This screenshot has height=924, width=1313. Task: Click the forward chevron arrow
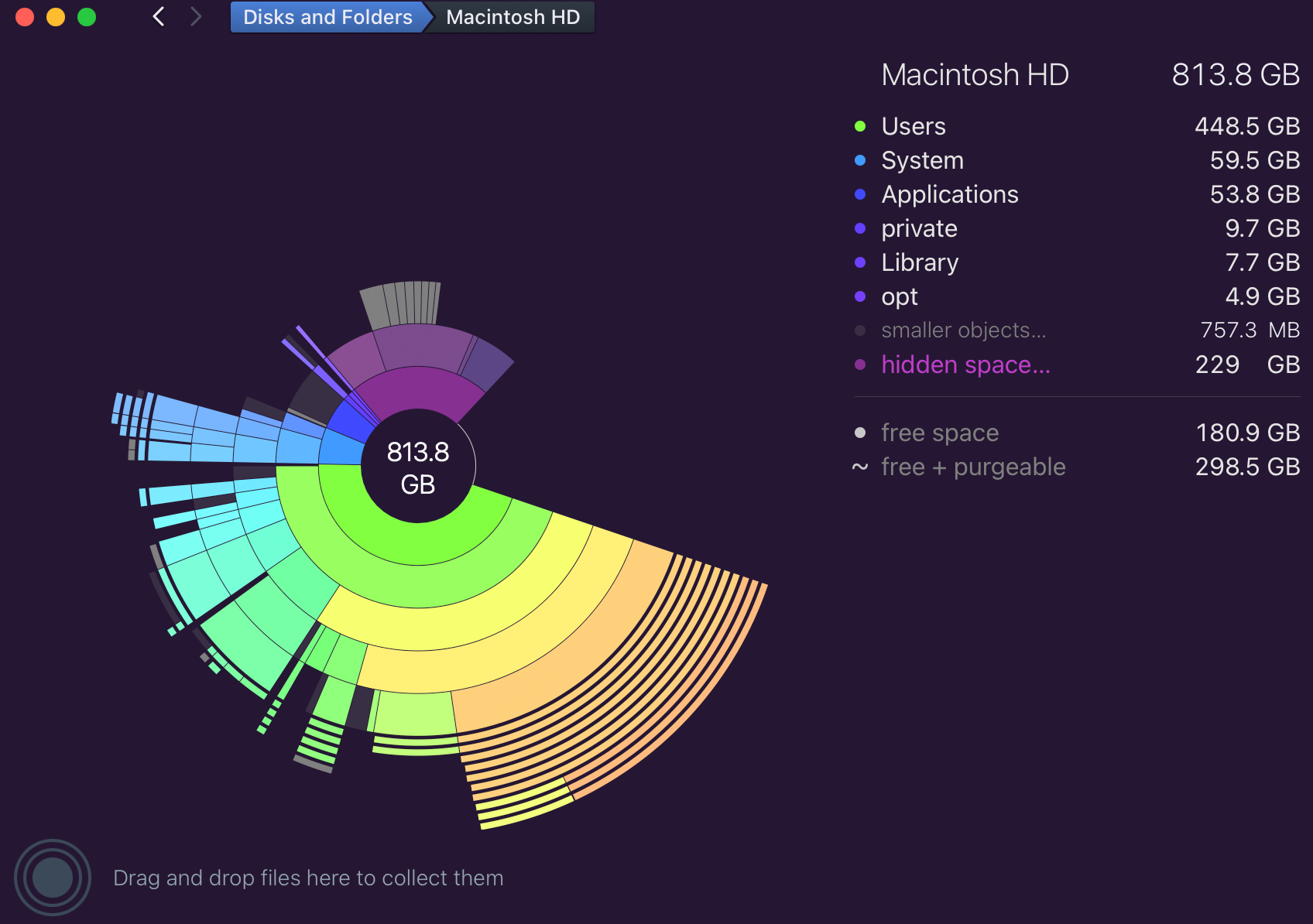pos(196,16)
